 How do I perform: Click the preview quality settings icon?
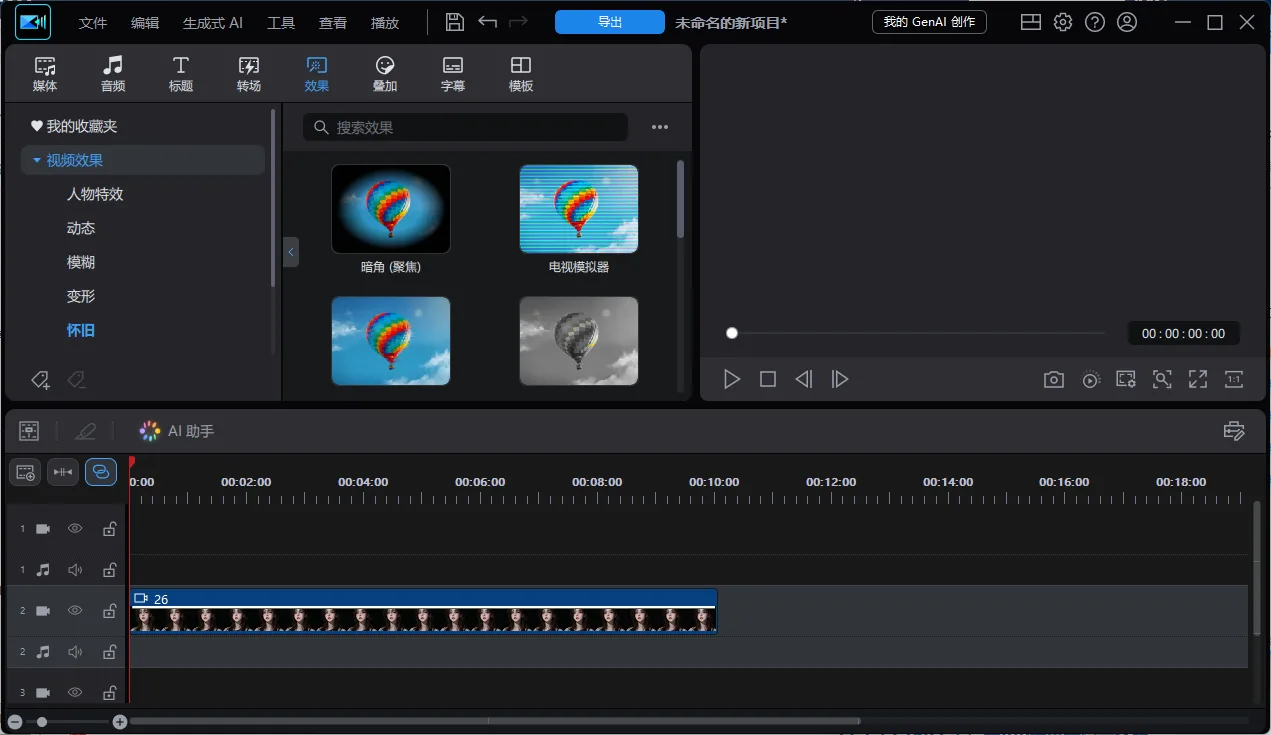[x=1126, y=379]
